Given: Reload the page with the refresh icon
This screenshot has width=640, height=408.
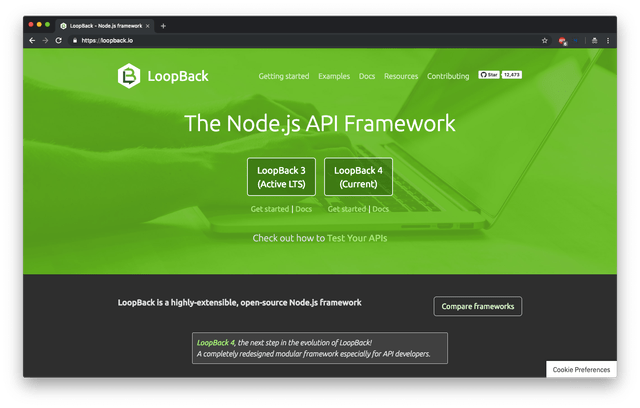Looking at the screenshot, I should (x=58, y=40).
